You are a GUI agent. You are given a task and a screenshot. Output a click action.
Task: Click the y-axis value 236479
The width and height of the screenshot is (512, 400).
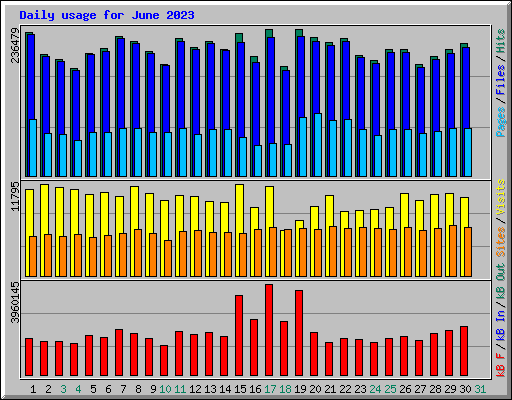[15, 45]
